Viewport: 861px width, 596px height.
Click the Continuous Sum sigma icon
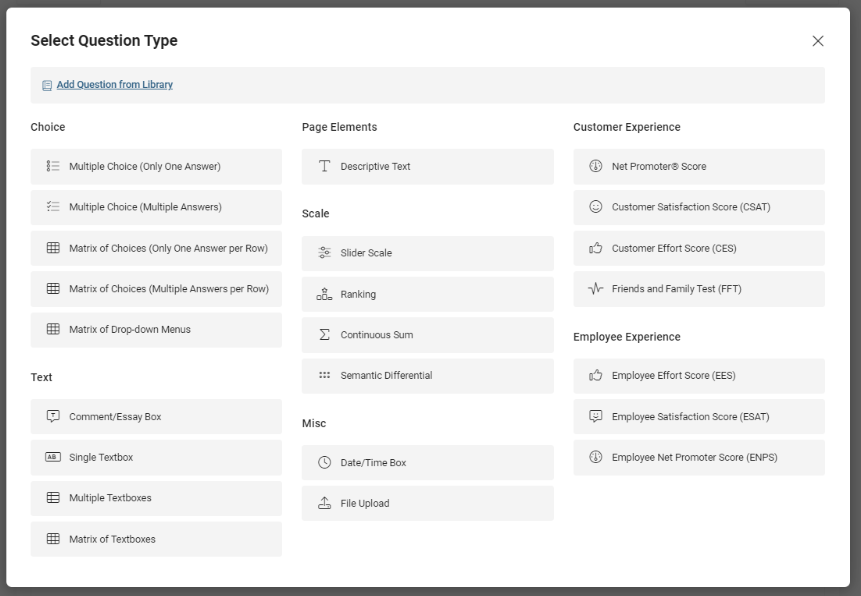tap(324, 335)
